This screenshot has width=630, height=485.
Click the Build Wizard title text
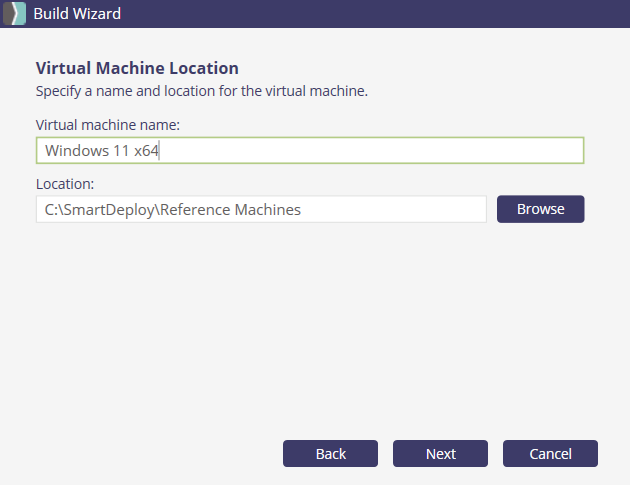(79, 15)
